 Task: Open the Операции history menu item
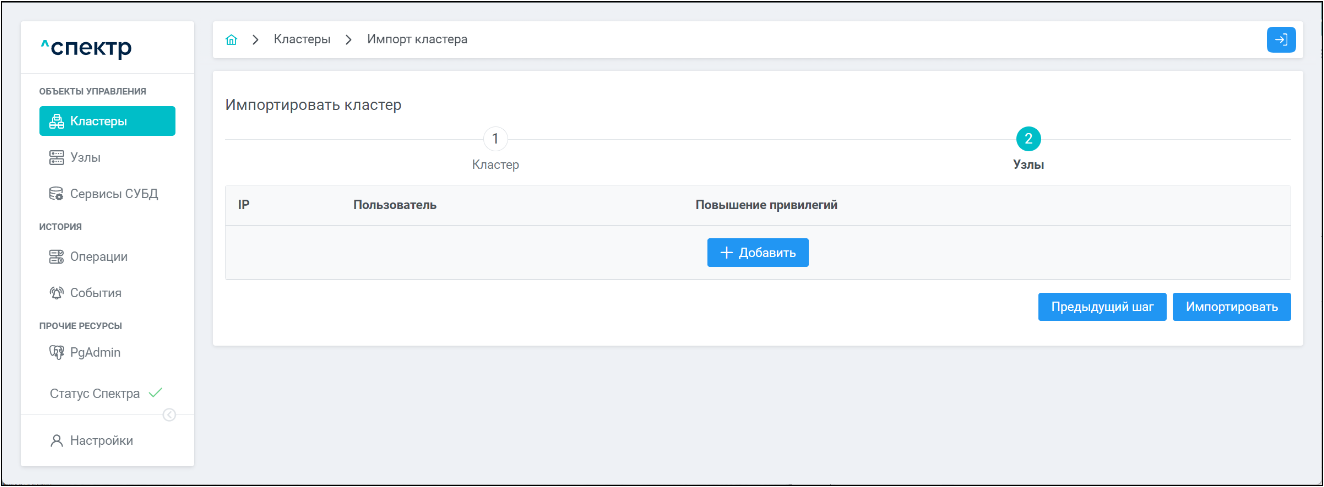[x=99, y=257]
